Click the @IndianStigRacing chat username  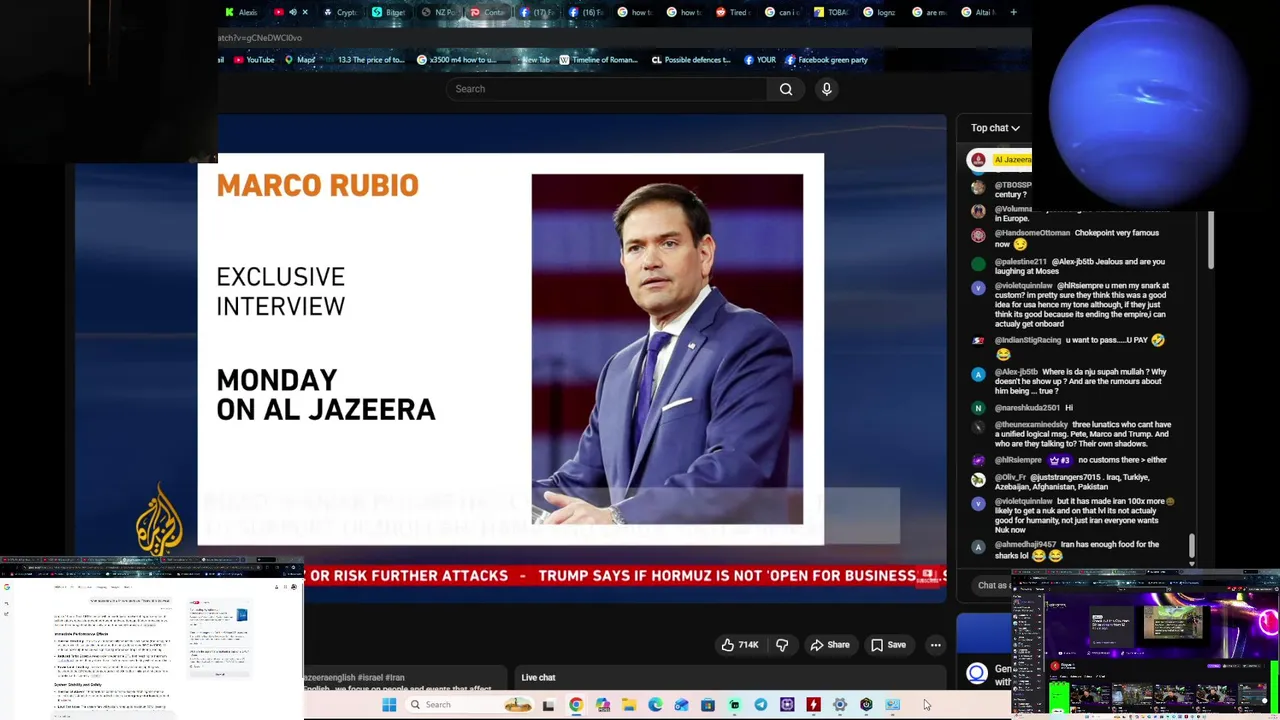click(x=1027, y=340)
